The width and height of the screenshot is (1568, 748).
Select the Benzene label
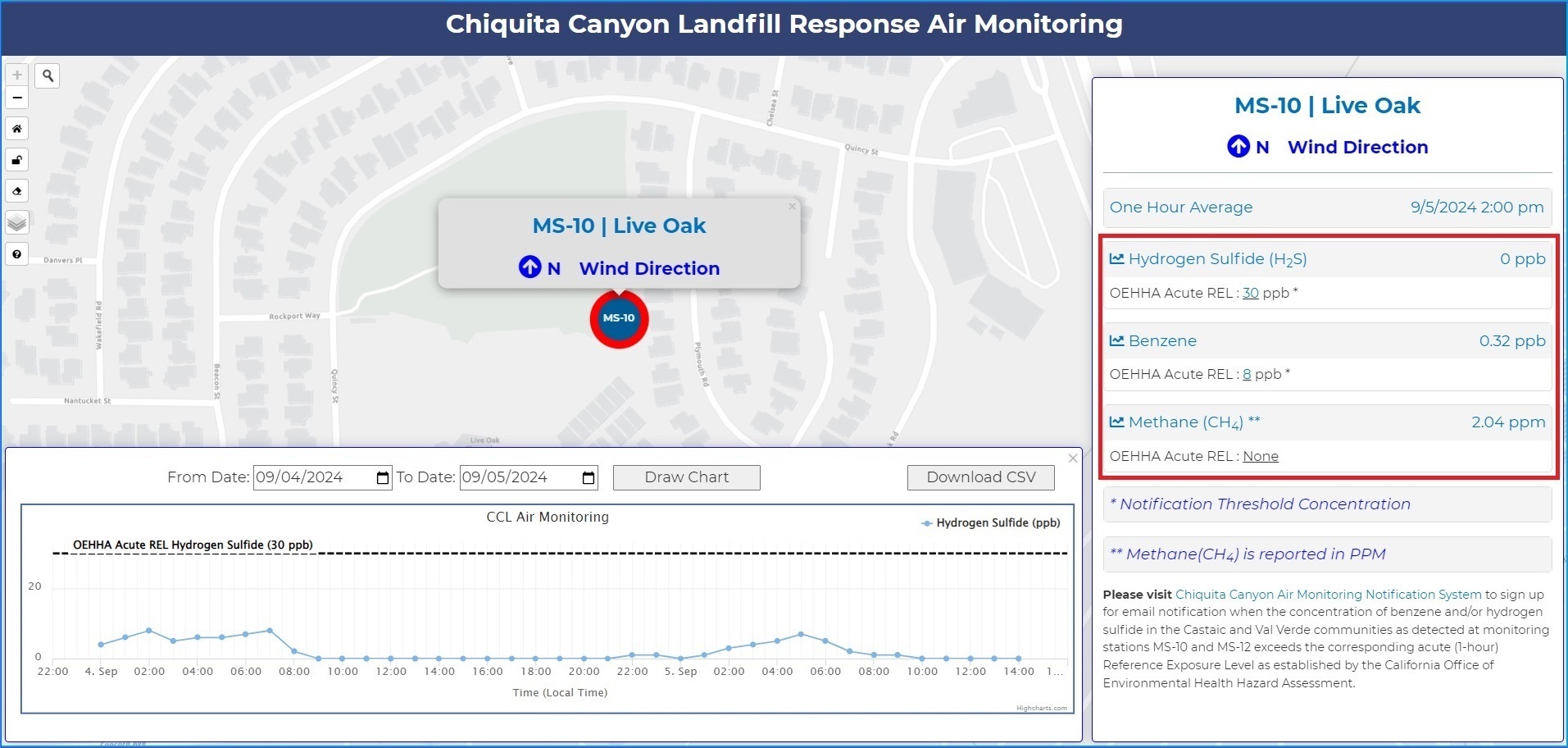1162,340
